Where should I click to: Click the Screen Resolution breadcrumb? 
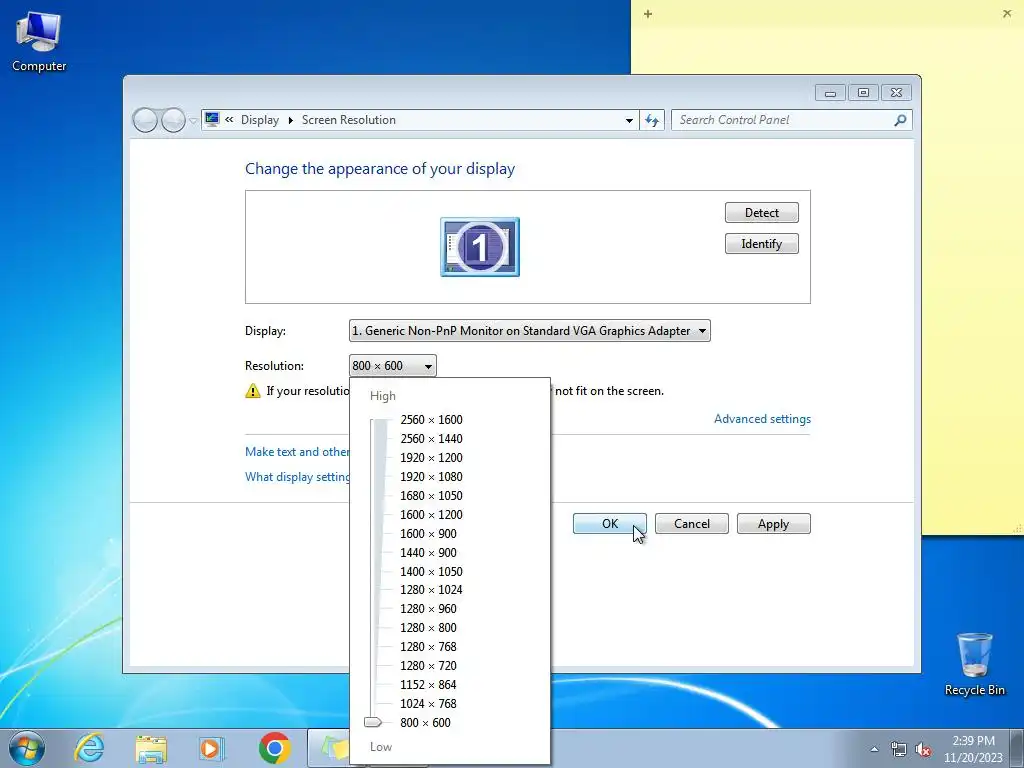click(x=349, y=120)
